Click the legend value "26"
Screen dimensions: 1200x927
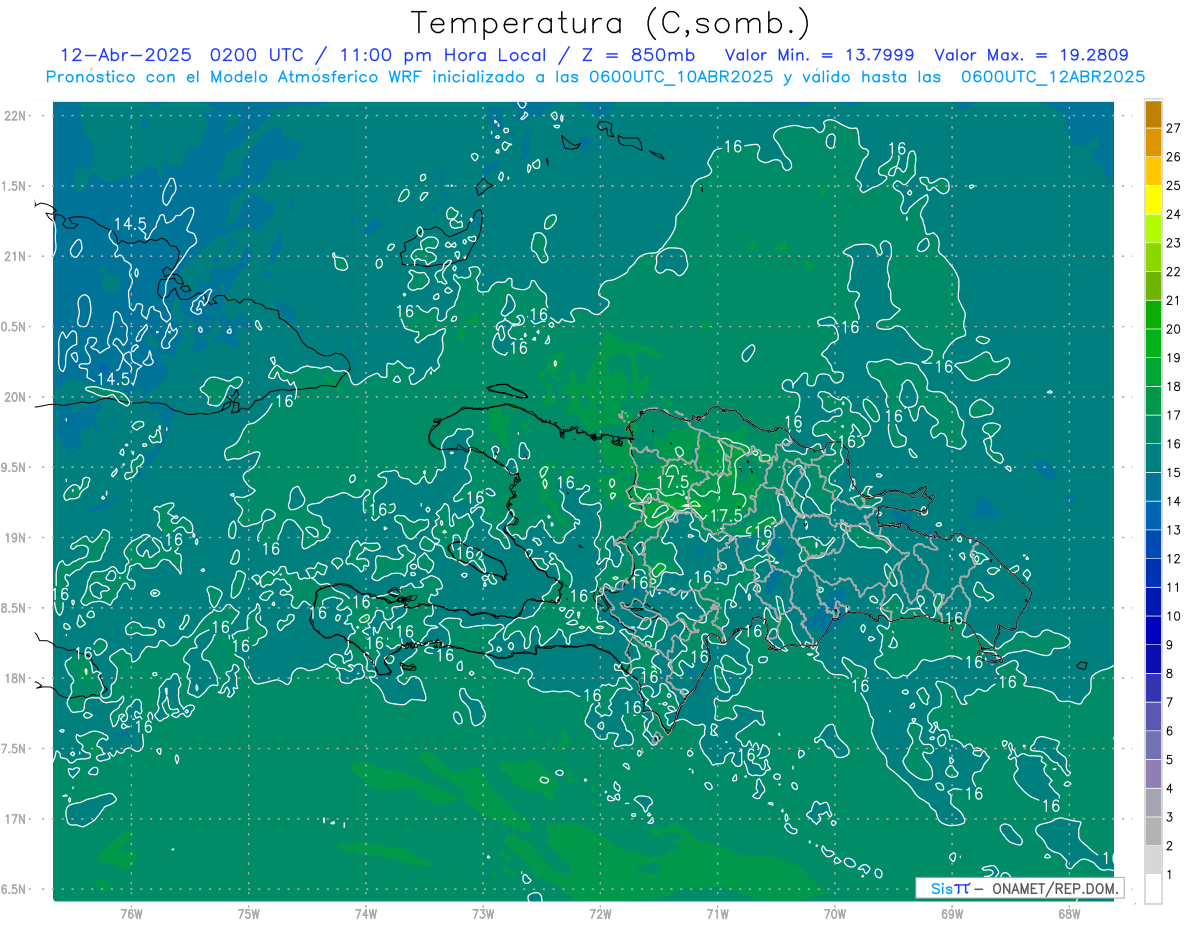coord(1174,157)
